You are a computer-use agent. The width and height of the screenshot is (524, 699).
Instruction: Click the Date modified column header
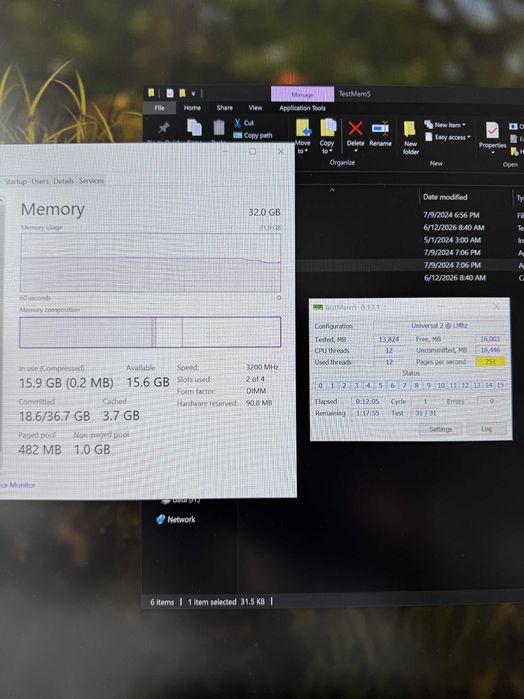[x=445, y=197]
